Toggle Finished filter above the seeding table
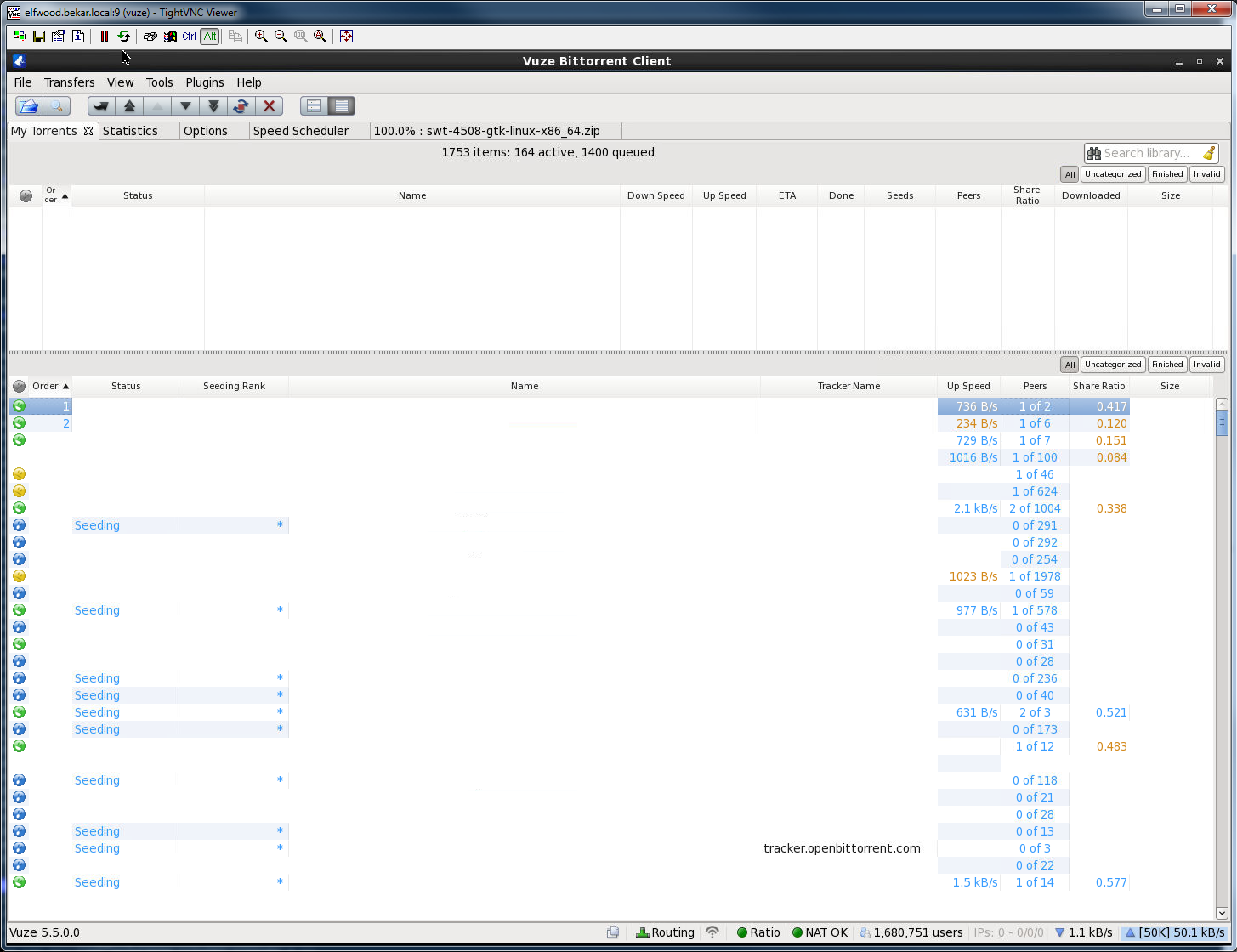 (x=1167, y=365)
